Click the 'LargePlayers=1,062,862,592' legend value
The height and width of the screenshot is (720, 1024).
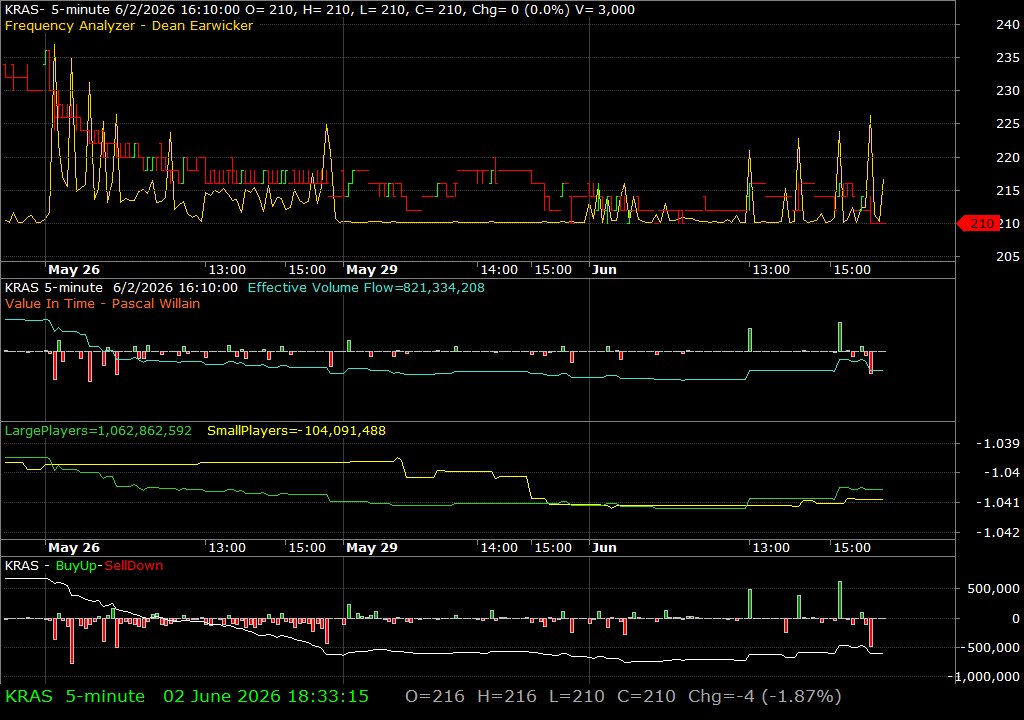[99, 431]
